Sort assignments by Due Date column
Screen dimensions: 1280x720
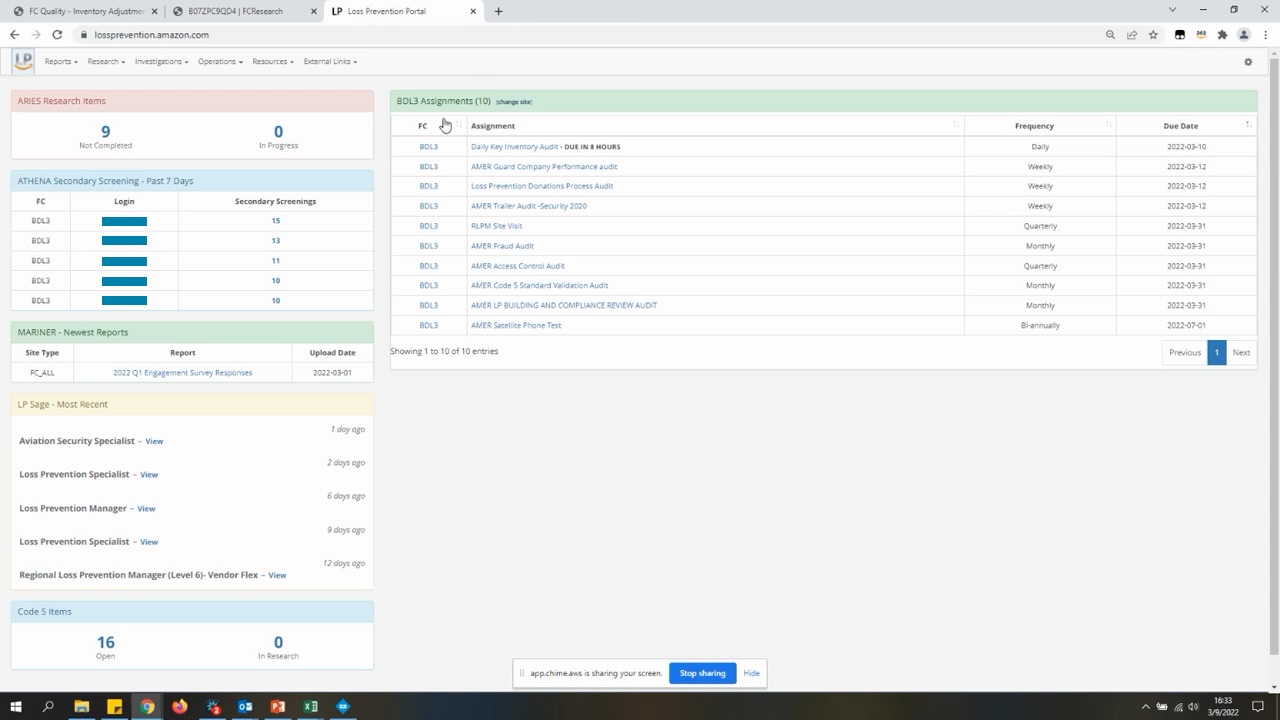[1186, 126]
